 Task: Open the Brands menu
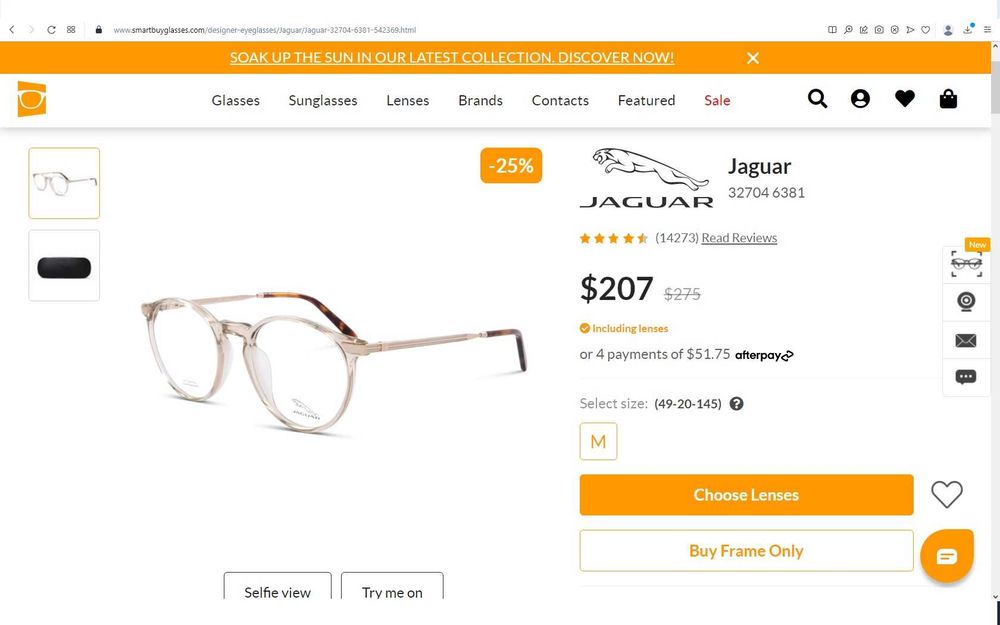pyautogui.click(x=480, y=100)
